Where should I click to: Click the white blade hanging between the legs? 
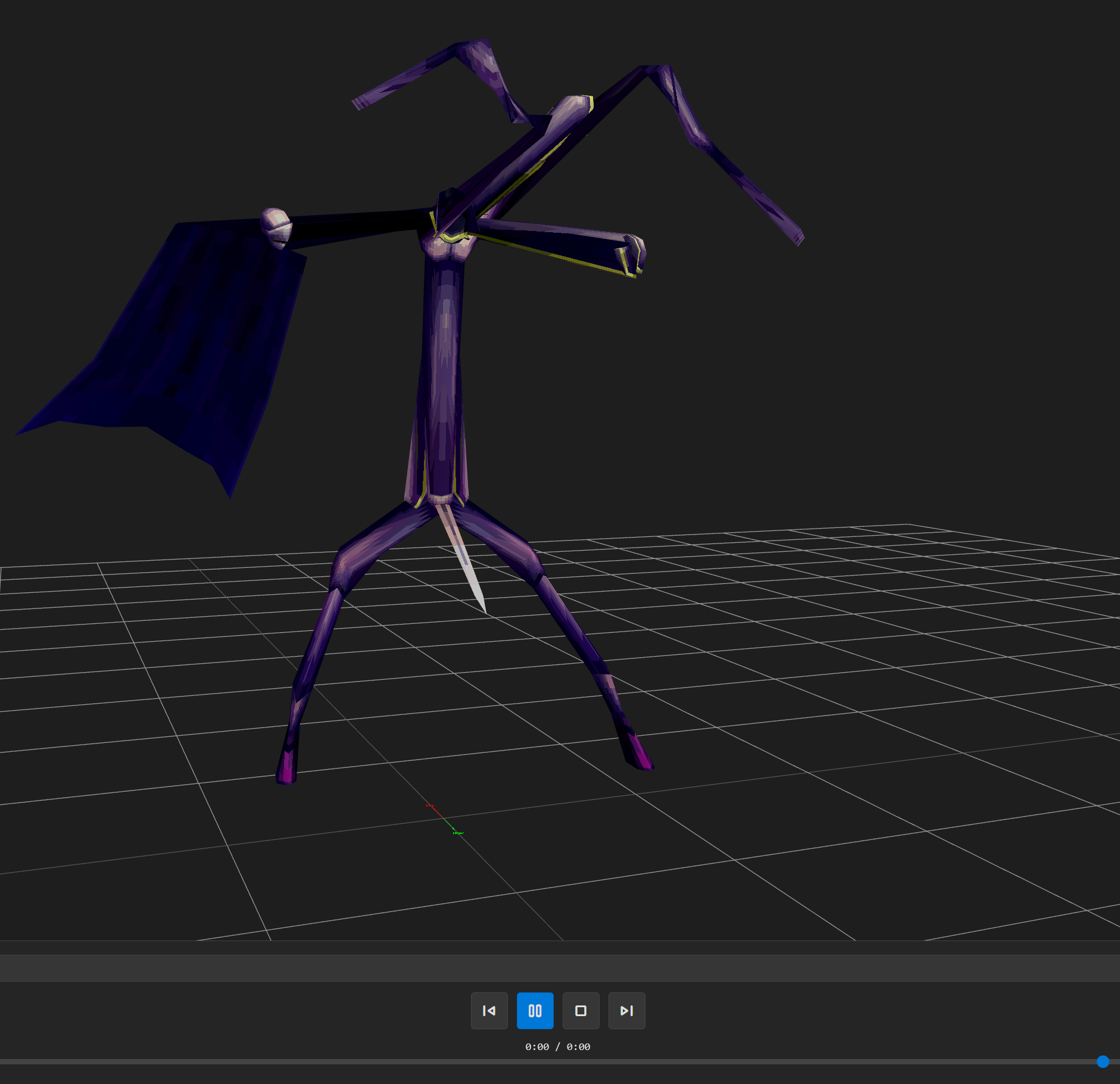coord(467,566)
